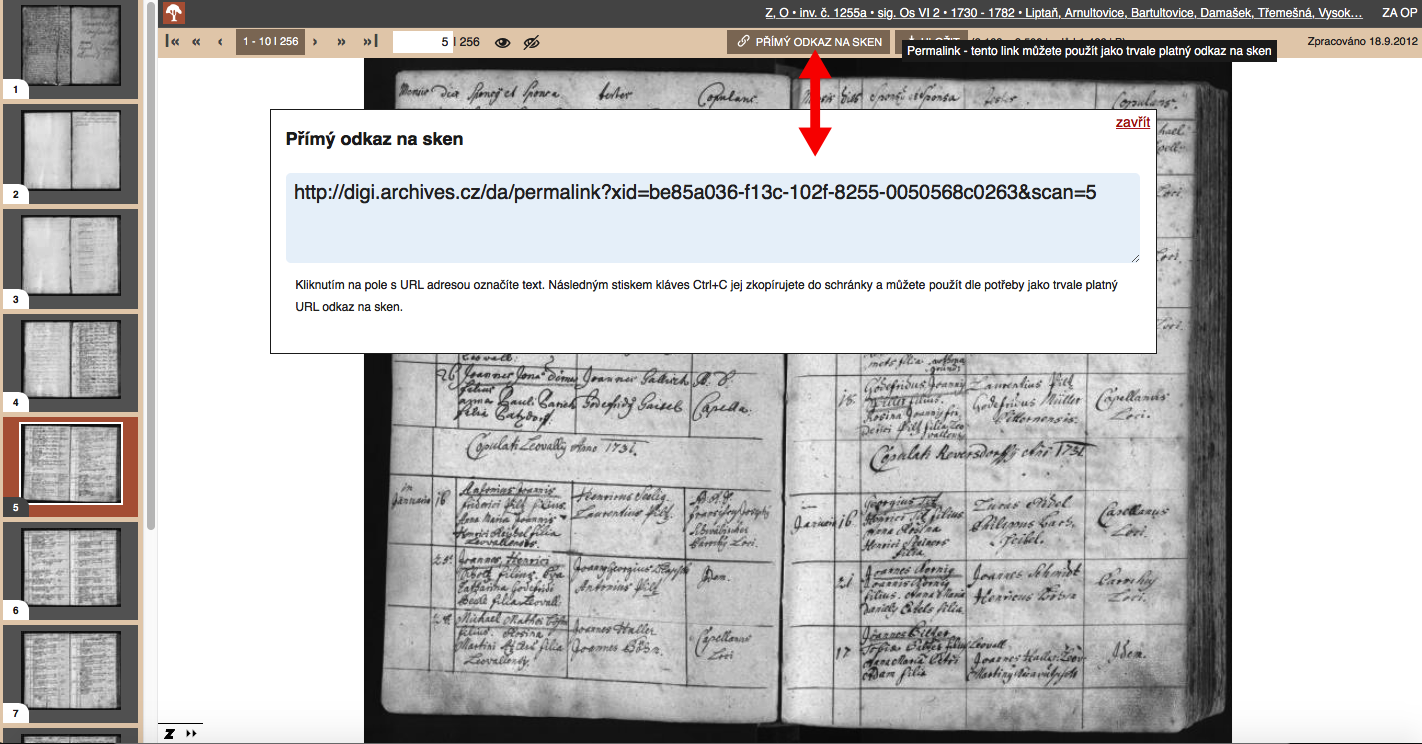Screen dimensions: 1422x744
Task: Go to the next scan
Action: pyautogui.click(x=315, y=42)
